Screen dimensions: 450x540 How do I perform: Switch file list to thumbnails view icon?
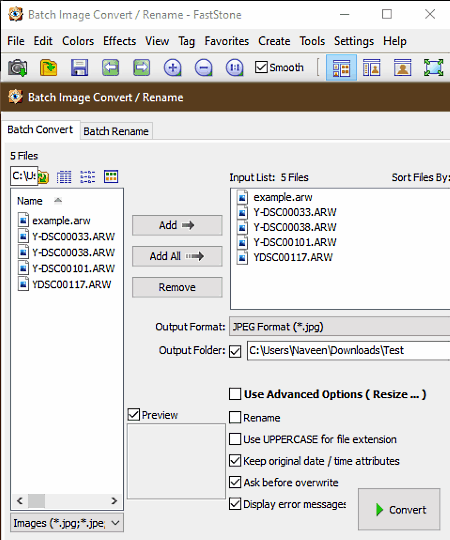[x=111, y=177]
